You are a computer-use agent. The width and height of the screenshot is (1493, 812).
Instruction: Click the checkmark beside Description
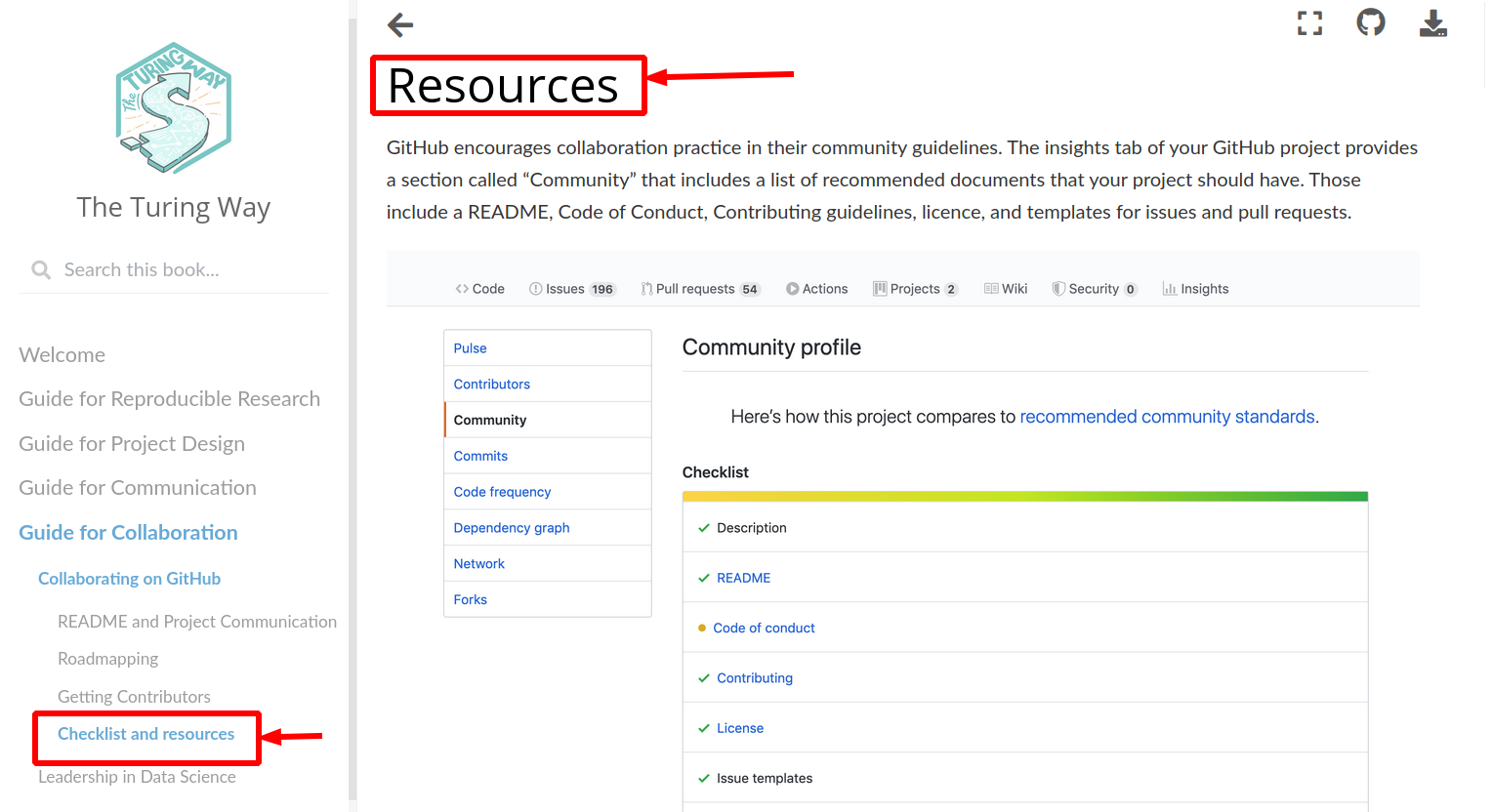(x=703, y=528)
